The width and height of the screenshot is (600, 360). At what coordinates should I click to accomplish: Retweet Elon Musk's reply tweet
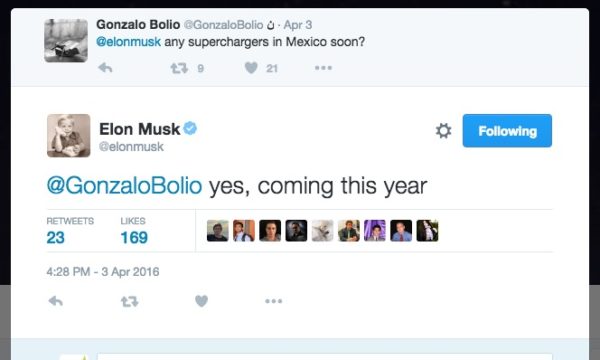pyautogui.click(x=130, y=302)
